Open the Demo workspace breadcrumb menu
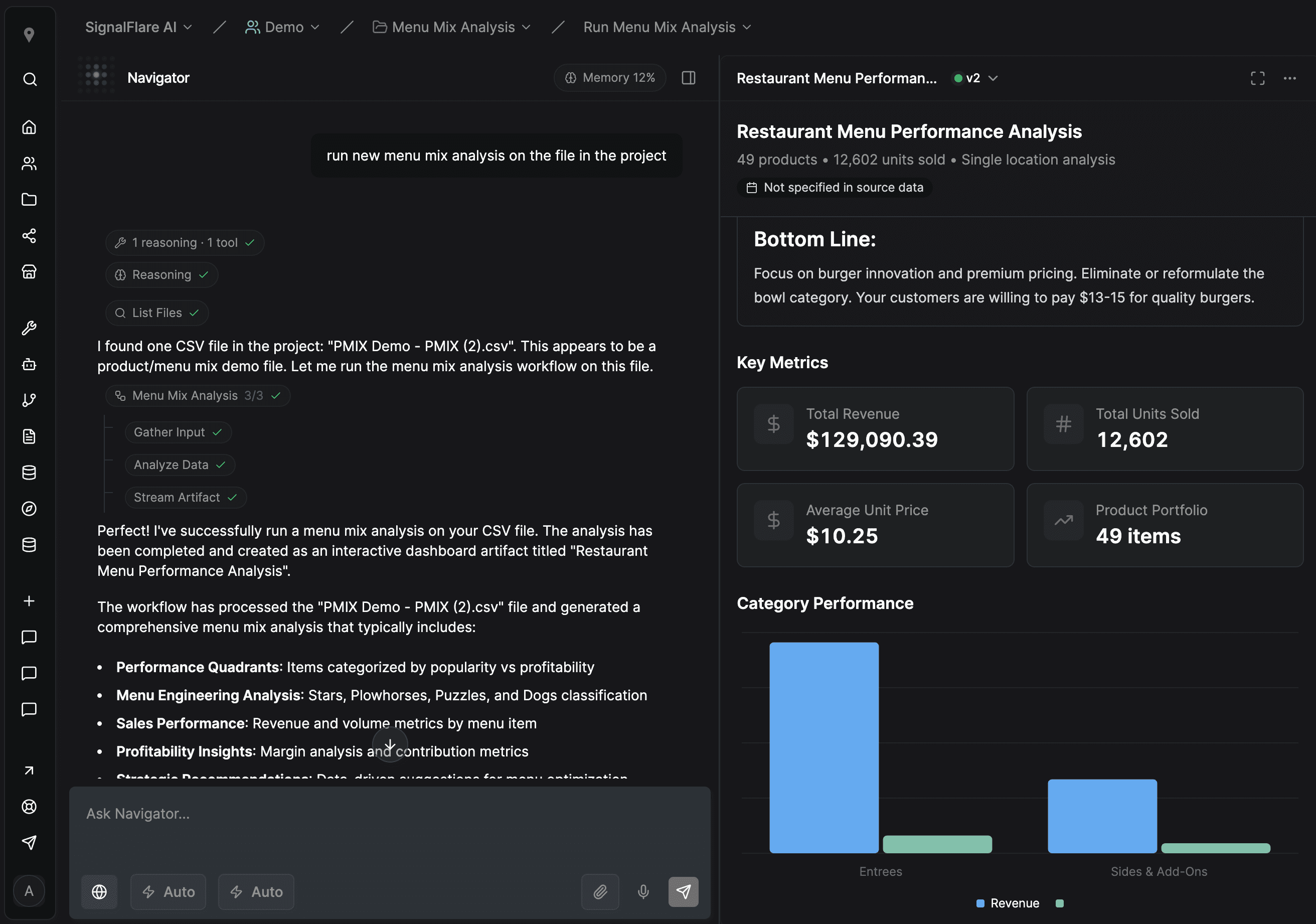Viewport: 1316px width, 924px height. 282,27
